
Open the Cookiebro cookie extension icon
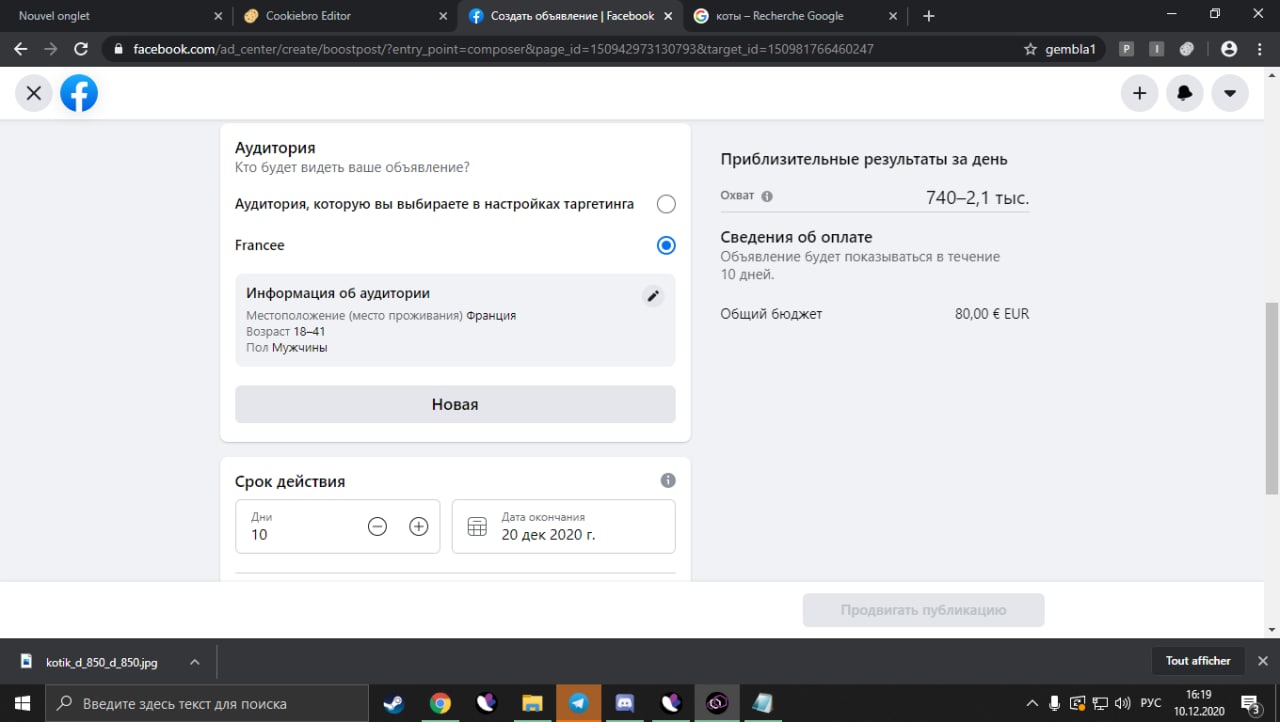pyautogui.click(x=1187, y=48)
